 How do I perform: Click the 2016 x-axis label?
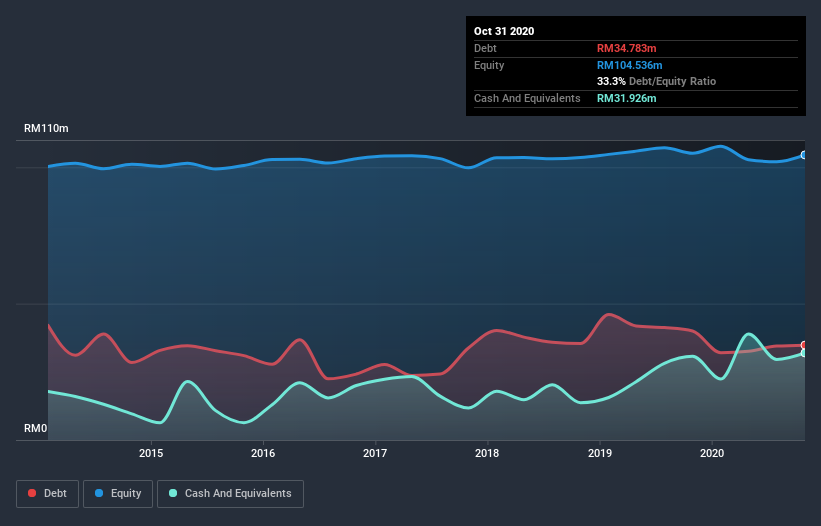(263, 453)
